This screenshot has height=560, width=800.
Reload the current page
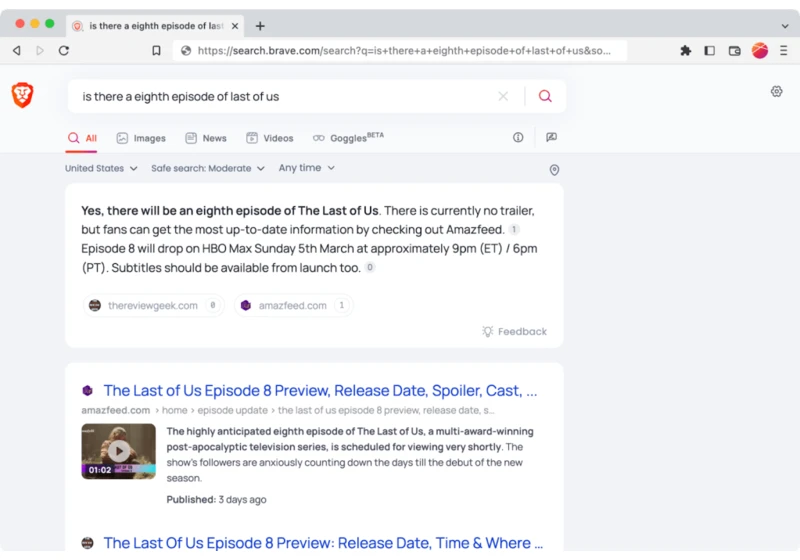(64, 50)
